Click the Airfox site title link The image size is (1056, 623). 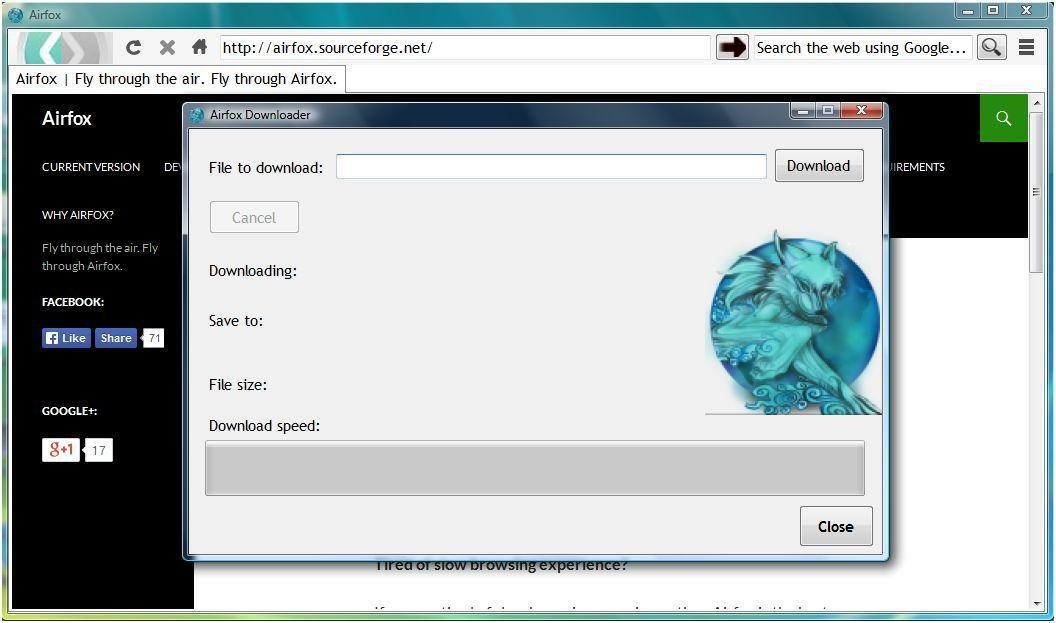67,119
